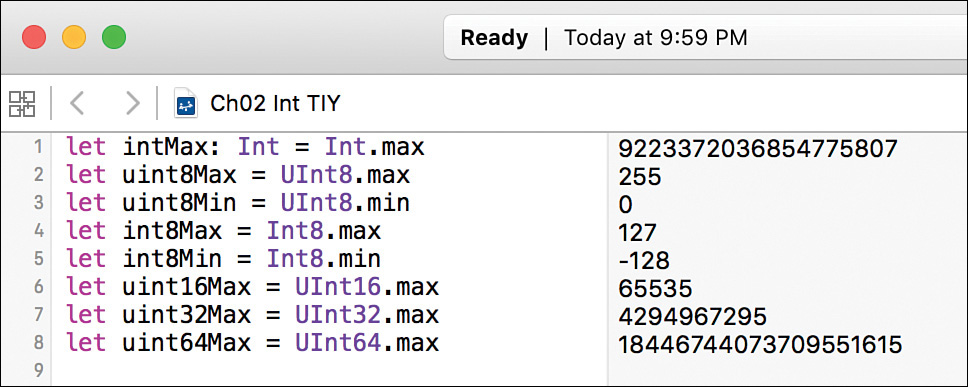Go forward with the right chevron

pyautogui.click(x=133, y=104)
